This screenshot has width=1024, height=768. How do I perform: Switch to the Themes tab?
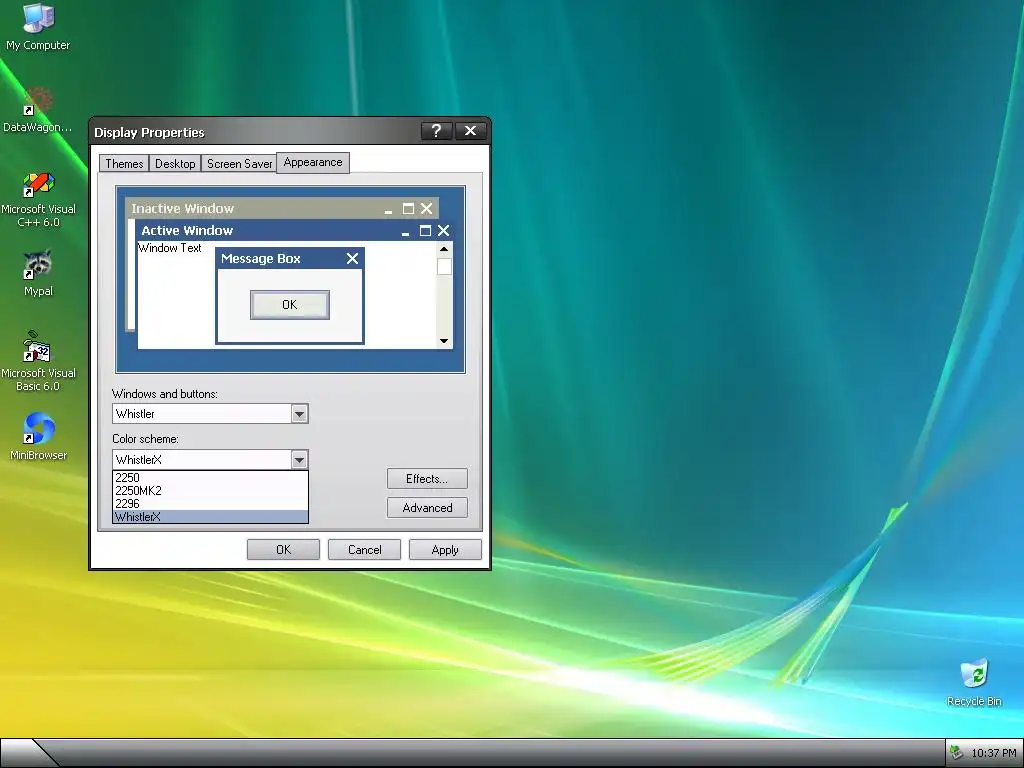tap(124, 164)
